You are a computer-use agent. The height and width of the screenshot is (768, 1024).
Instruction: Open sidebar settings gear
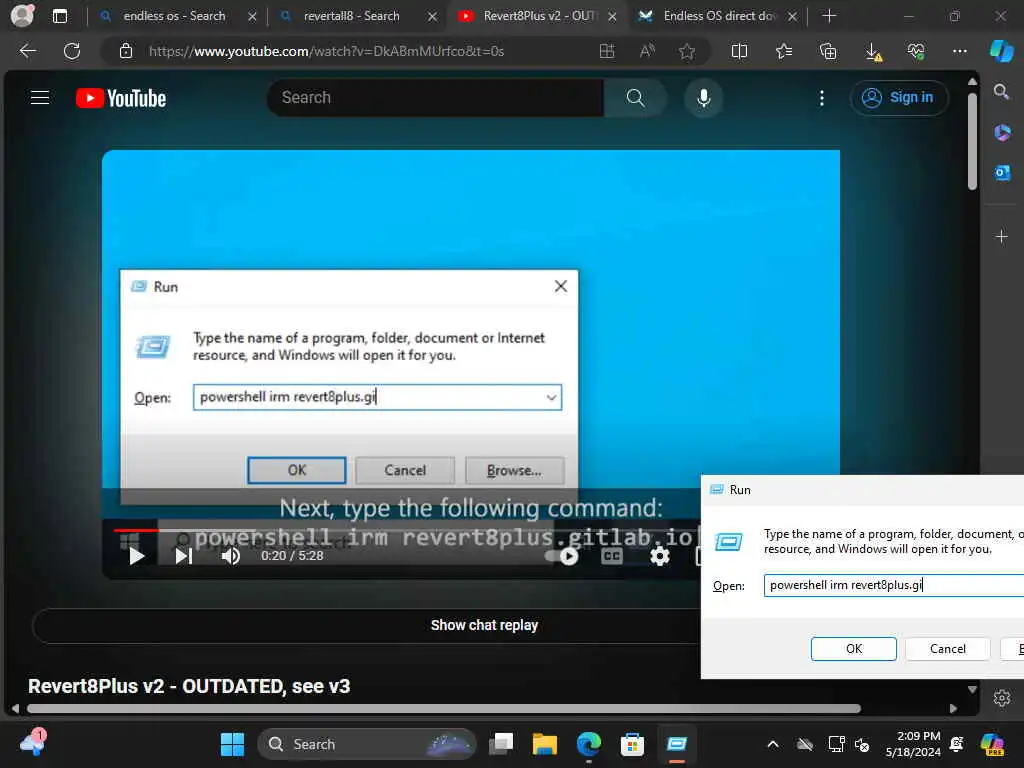[x=1002, y=698]
